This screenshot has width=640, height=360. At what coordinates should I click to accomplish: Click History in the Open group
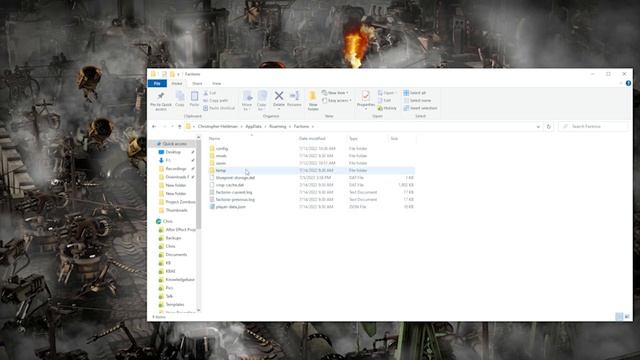pos(387,108)
